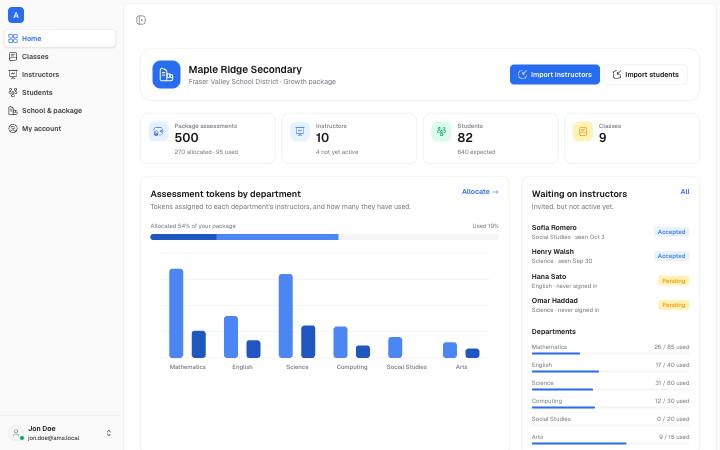Open Classes in the sidebar
Viewport: 720px width, 450px height.
pos(60,56)
